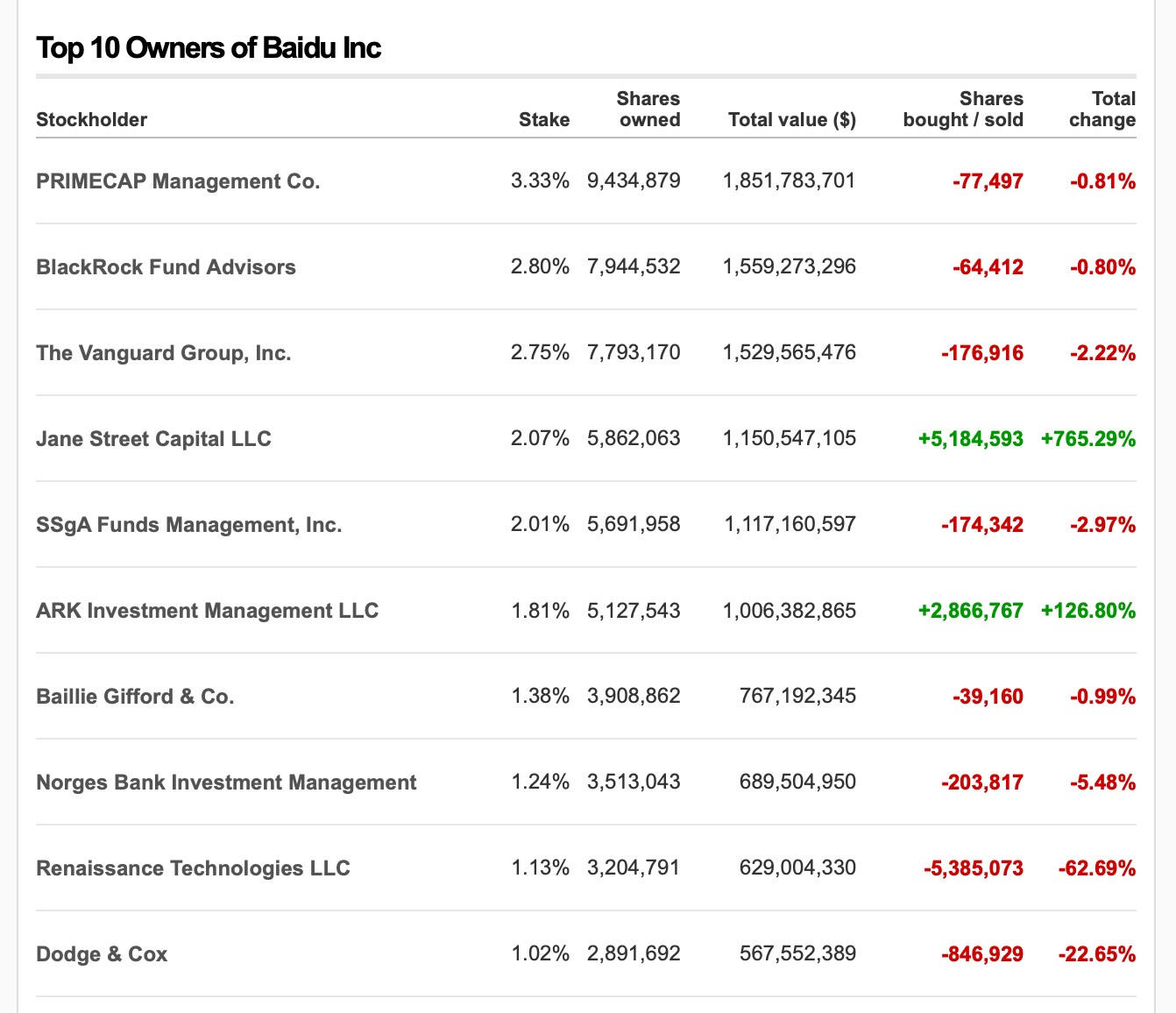Select Dodge & Cox stockholder name
1176x1013 pixels.
pyautogui.click(x=102, y=954)
